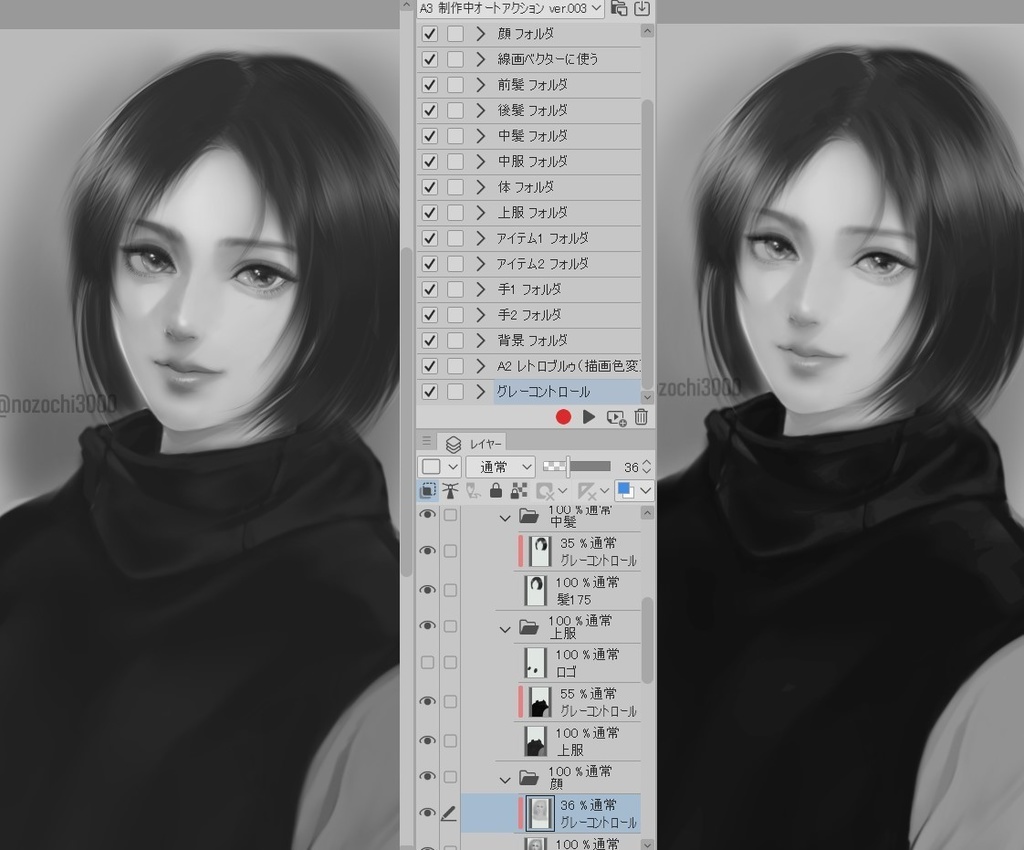Toggle dialog box for 後髪 フォルダ
The height and width of the screenshot is (850, 1024).
[455, 110]
